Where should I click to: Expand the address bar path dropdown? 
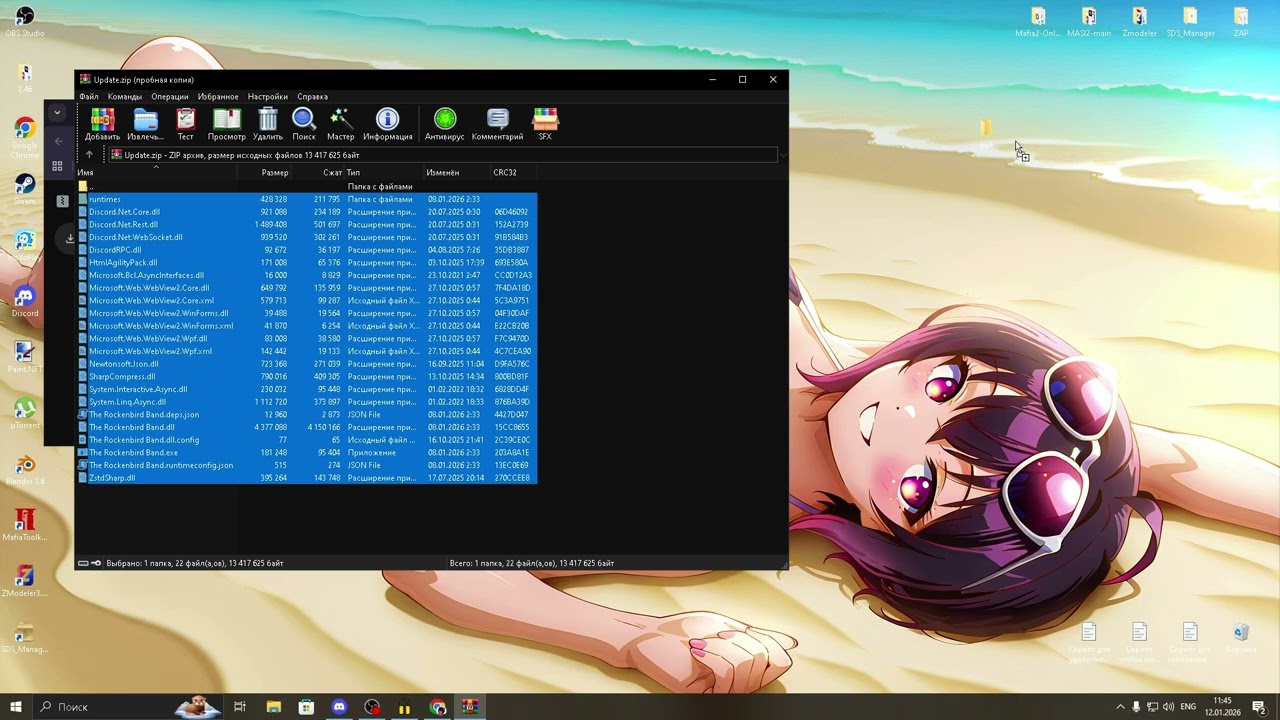782,155
